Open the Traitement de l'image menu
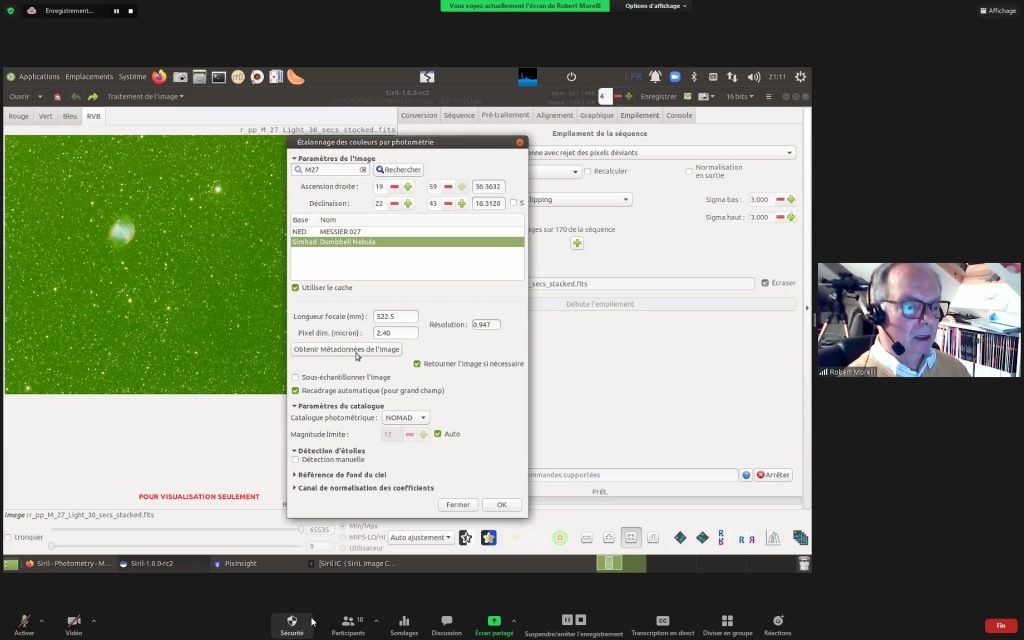The width and height of the screenshot is (1024, 640). tap(146, 97)
